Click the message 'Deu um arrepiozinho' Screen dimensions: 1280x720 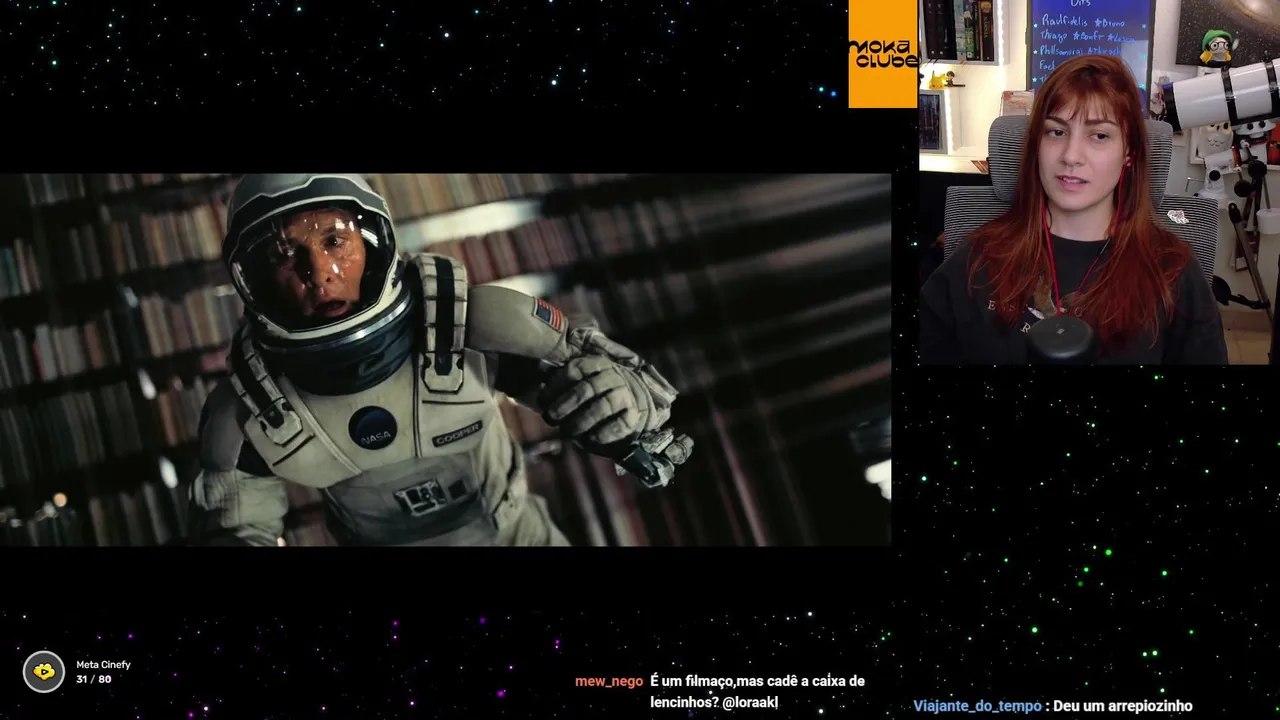pyautogui.click(x=1122, y=706)
